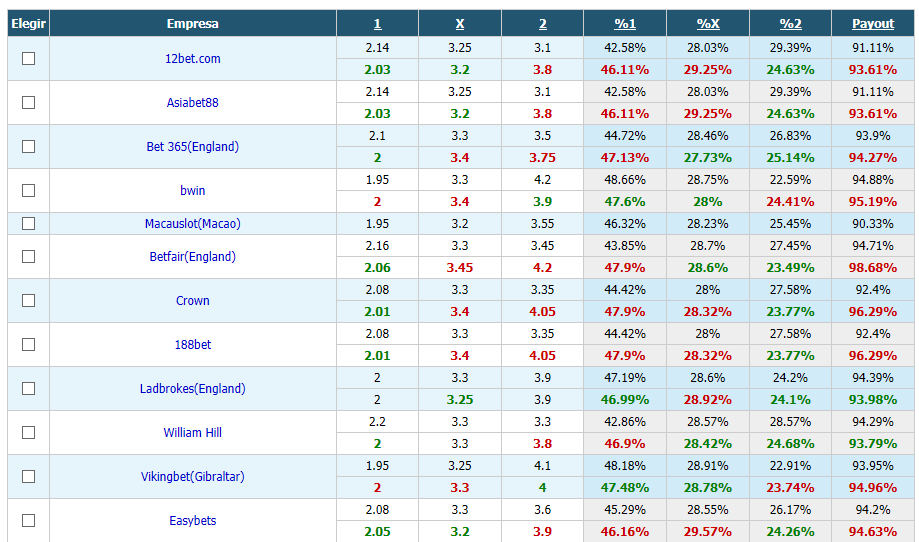919x542 pixels.
Task: Click bwin opening %1 value 48.66%
Action: click(x=625, y=180)
